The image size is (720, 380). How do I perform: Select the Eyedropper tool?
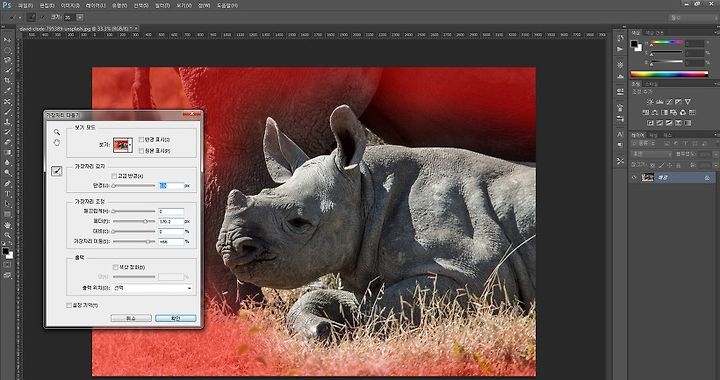(7, 90)
